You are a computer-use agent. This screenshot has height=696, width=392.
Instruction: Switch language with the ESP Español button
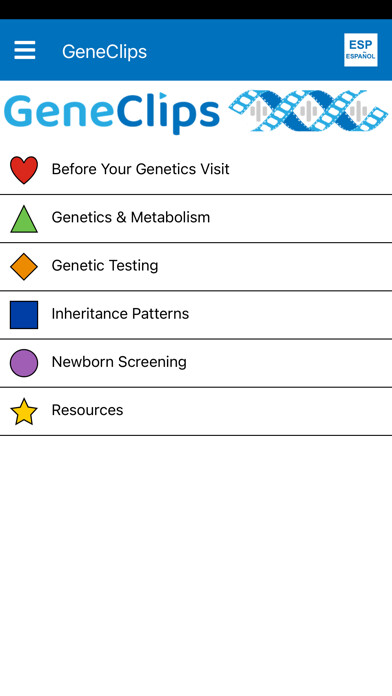coord(360,50)
